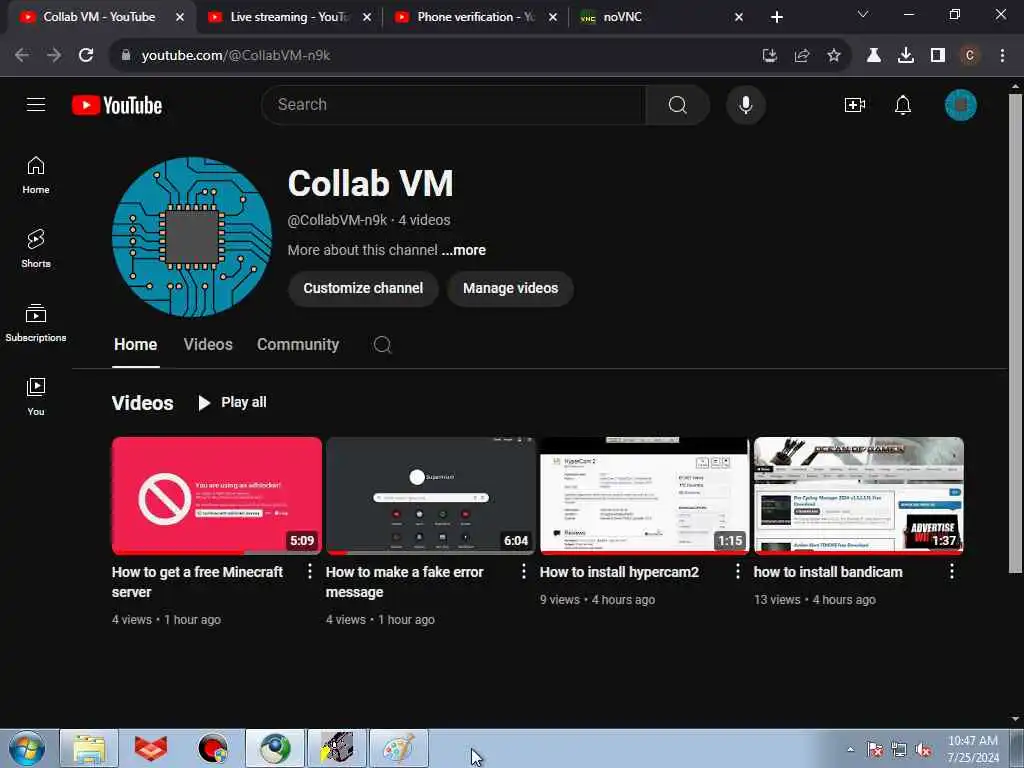Image resolution: width=1024 pixels, height=768 pixels.
Task: Open the fake error message video thumbnail
Action: [431, 496]
